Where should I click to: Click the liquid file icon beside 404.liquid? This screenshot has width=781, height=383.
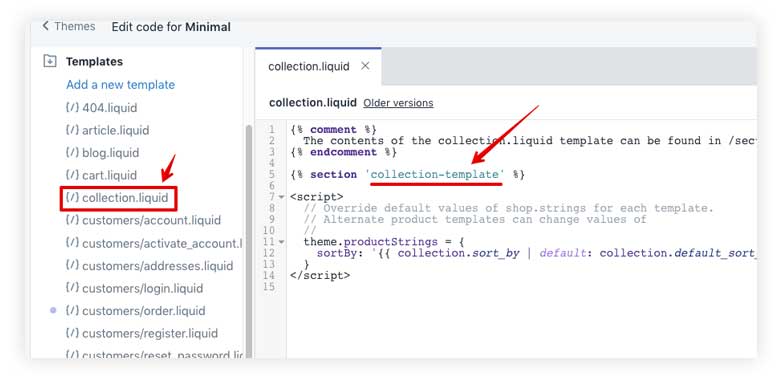[72, 108]
